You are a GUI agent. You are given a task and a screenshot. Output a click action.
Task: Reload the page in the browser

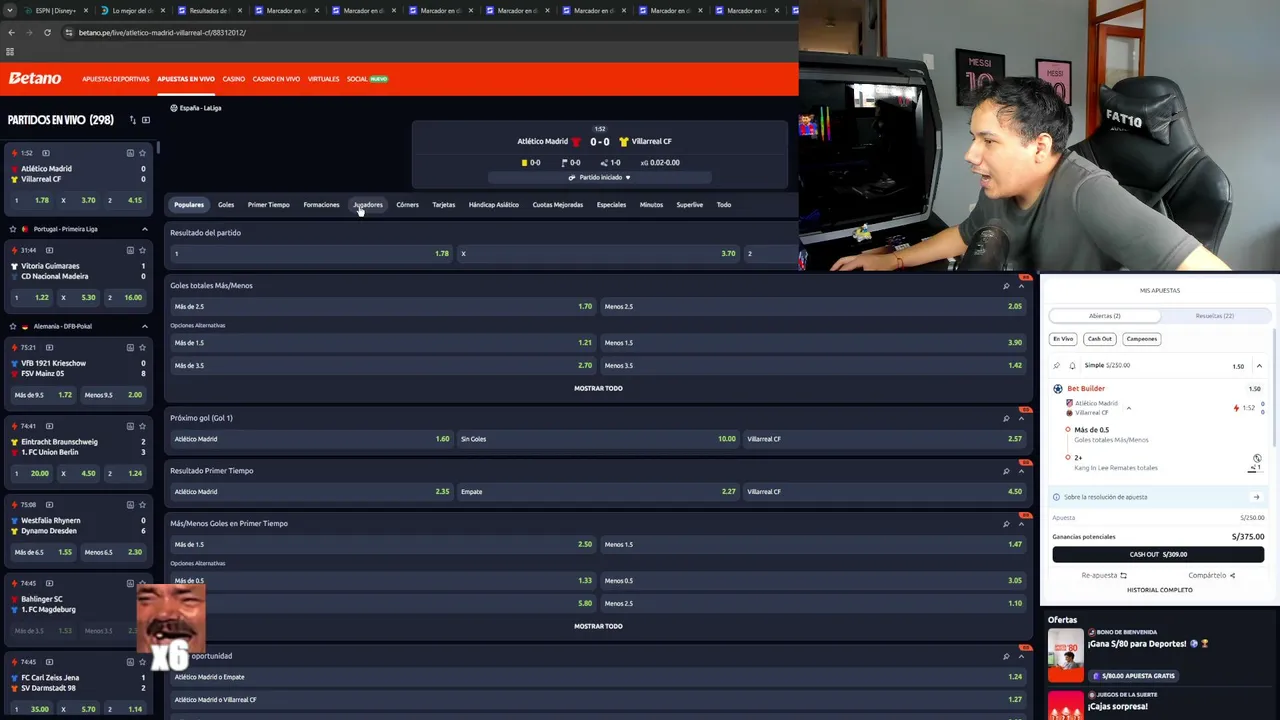pyautogui.click(x=47, y=32)
